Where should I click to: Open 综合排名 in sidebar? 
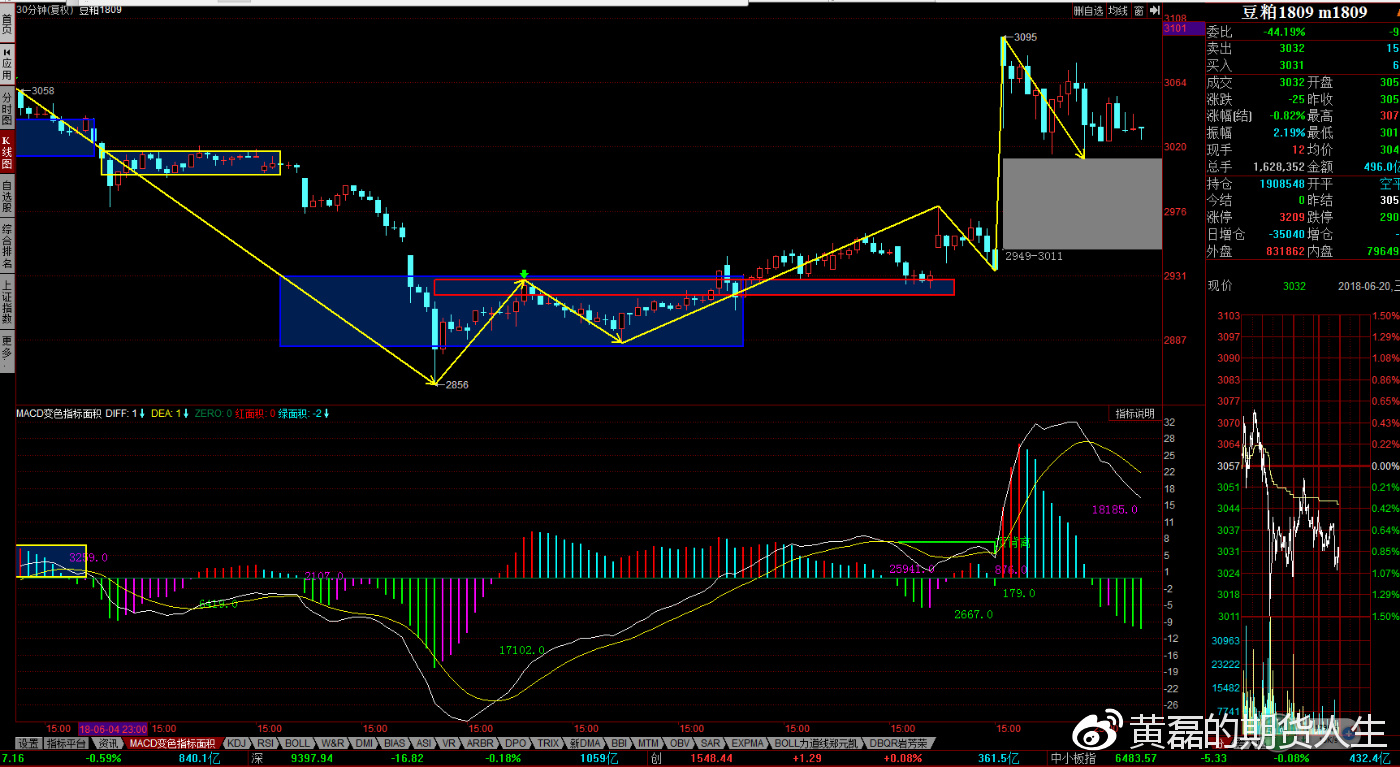tap(7, 246)
